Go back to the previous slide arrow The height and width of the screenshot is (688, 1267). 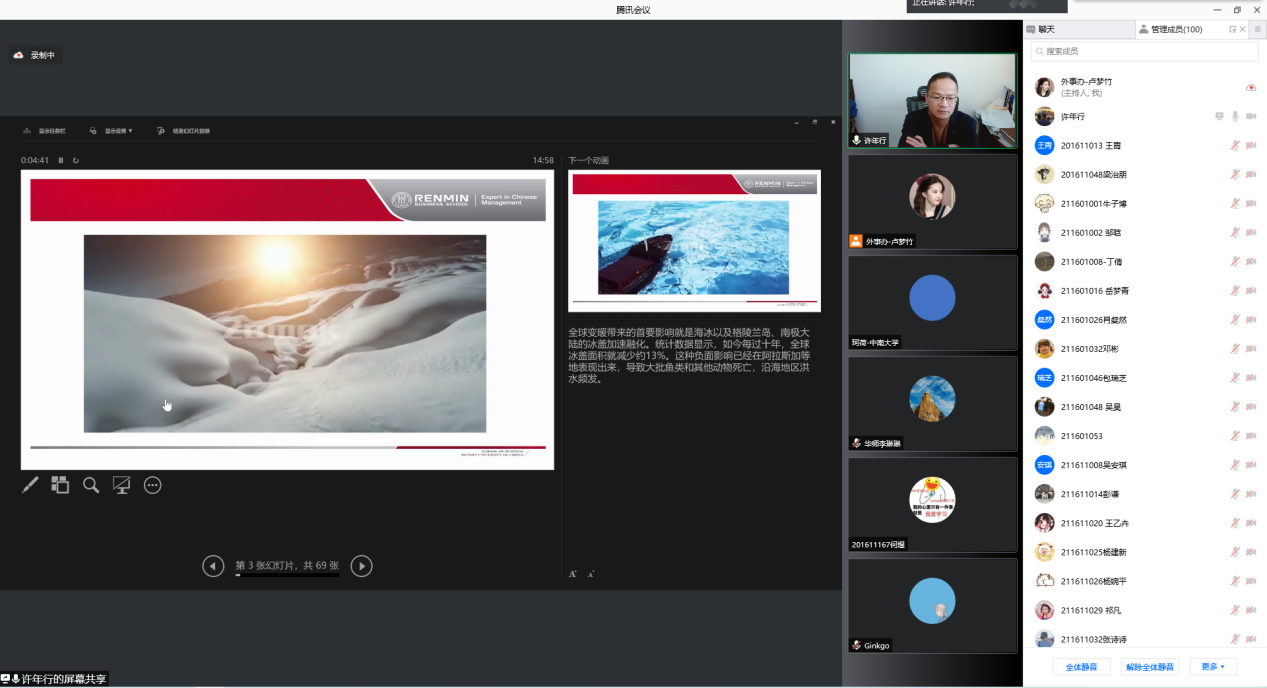pyautogui.click(x=213, y=566)
